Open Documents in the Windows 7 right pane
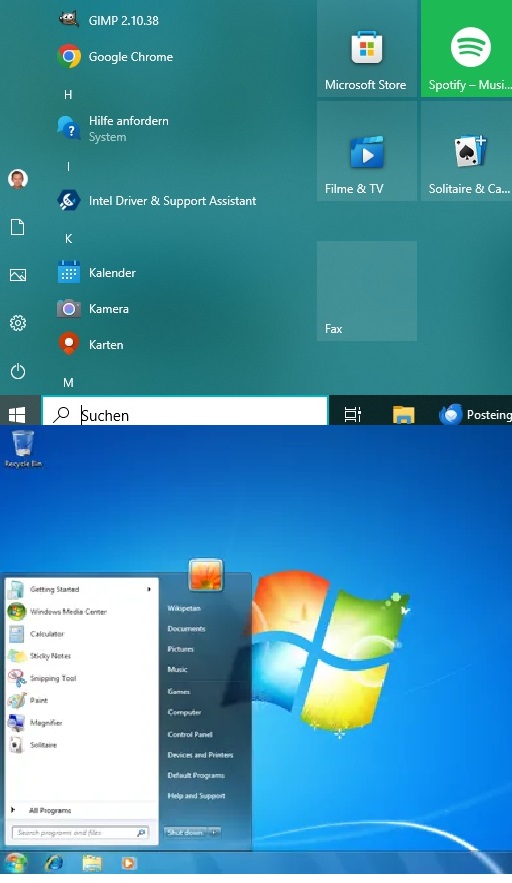 pyautogui.click(x=186, y=628)
